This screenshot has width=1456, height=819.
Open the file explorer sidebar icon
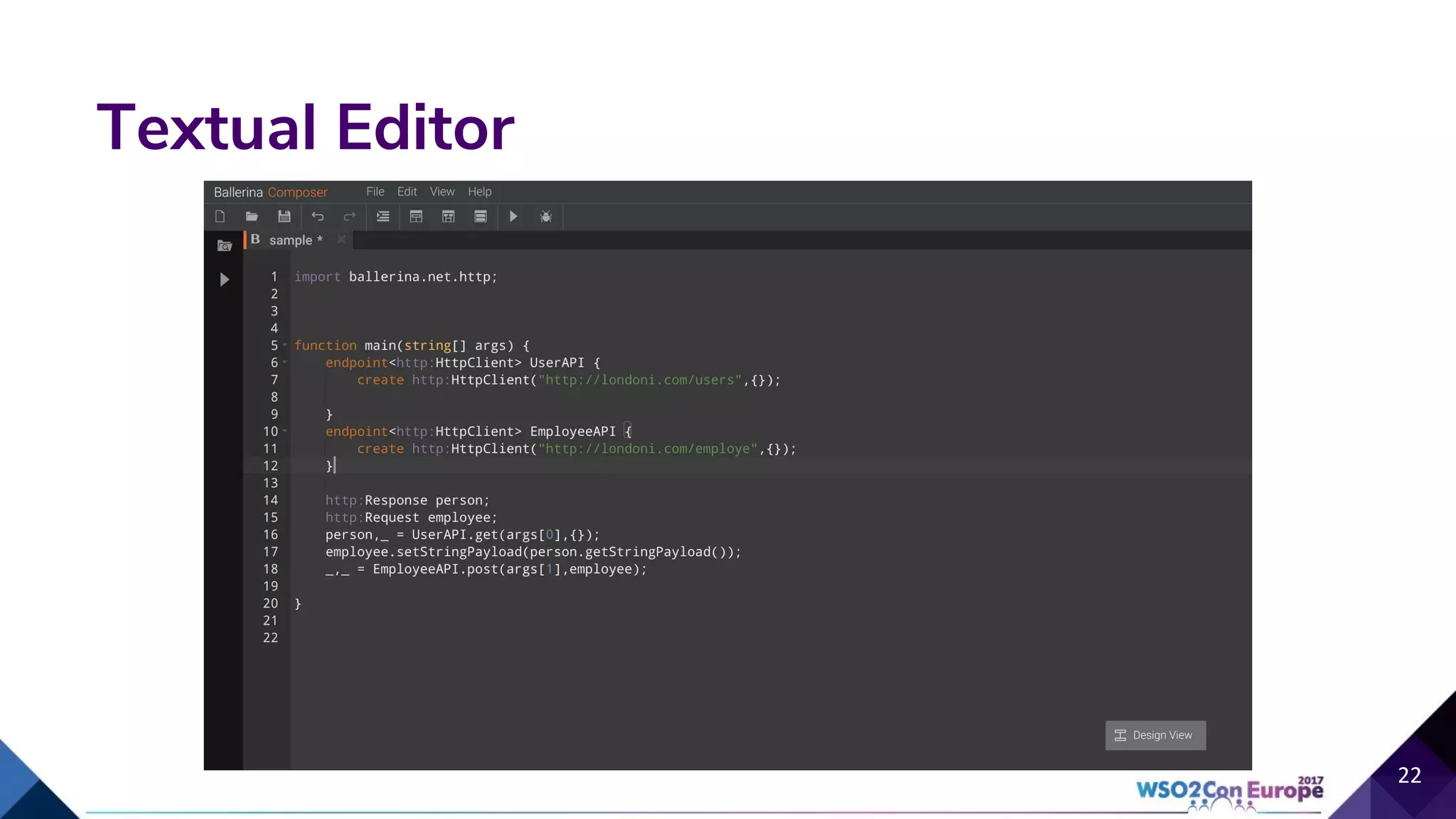[225, 246]
